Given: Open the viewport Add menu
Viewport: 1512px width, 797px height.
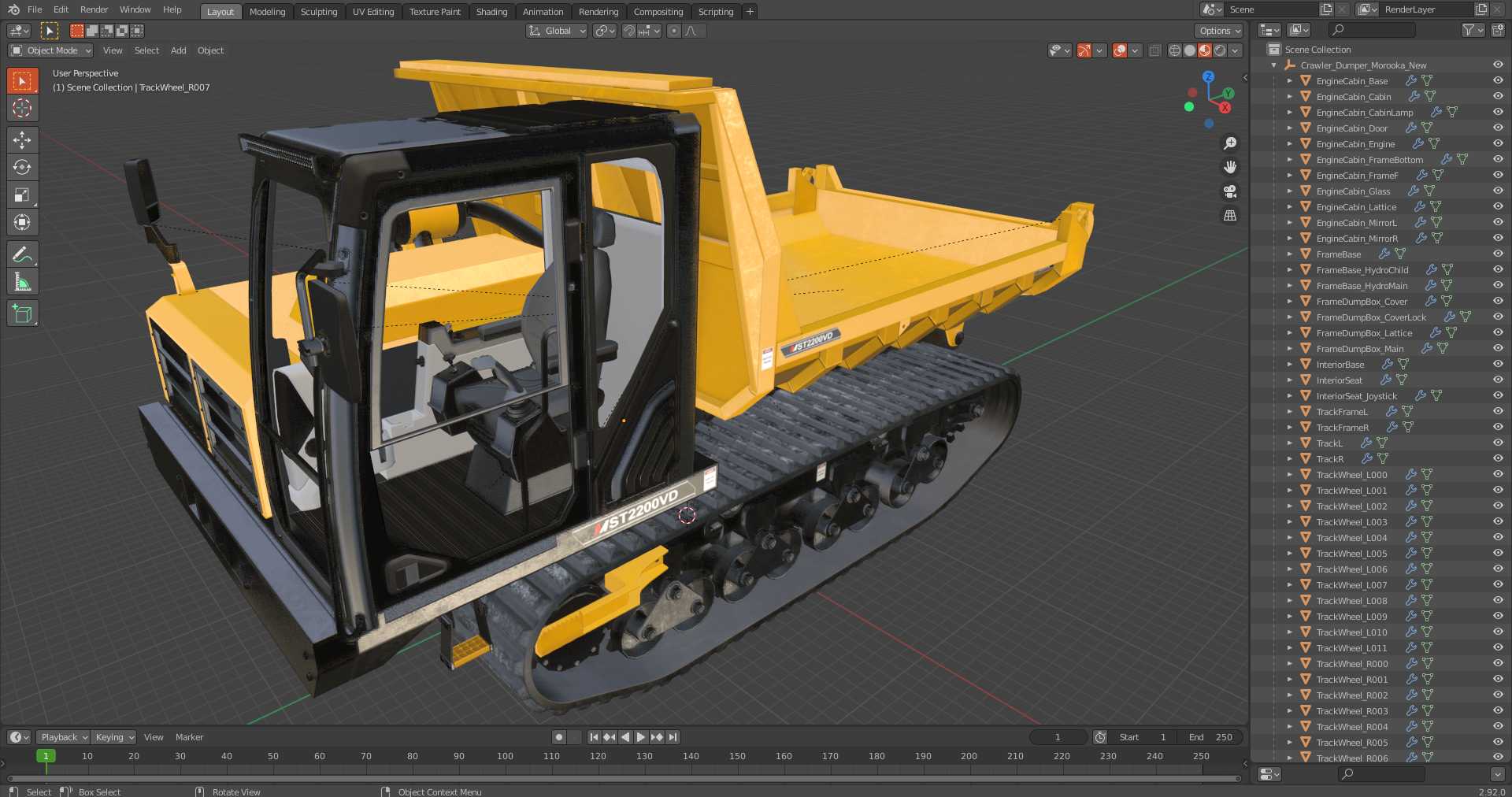Looking at the screenshot, I should [x=179, y=50].
